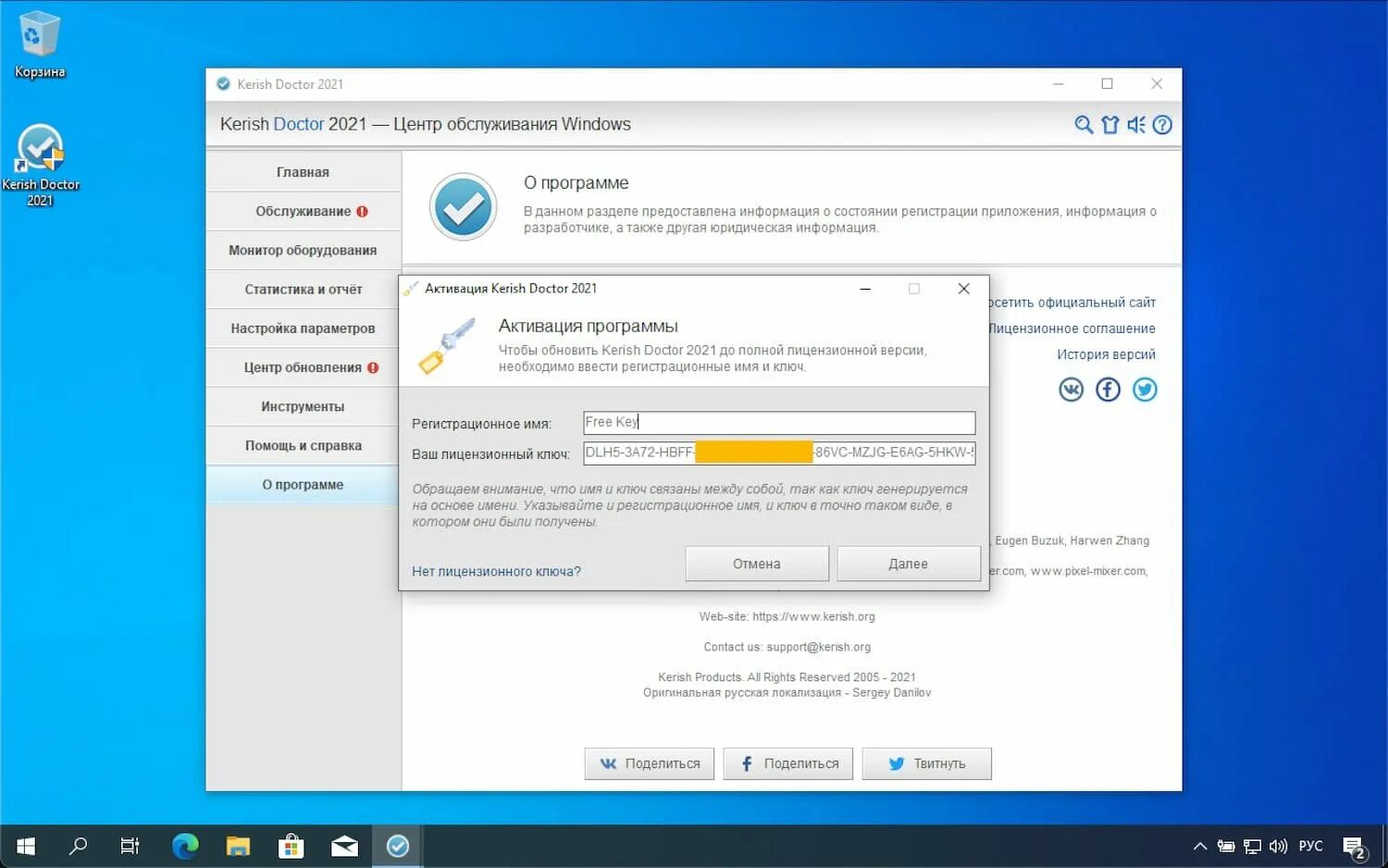Viewport: 1388px width, 868px height.
Task: Open the notification center icon
Action: (x=1355, y=847)
